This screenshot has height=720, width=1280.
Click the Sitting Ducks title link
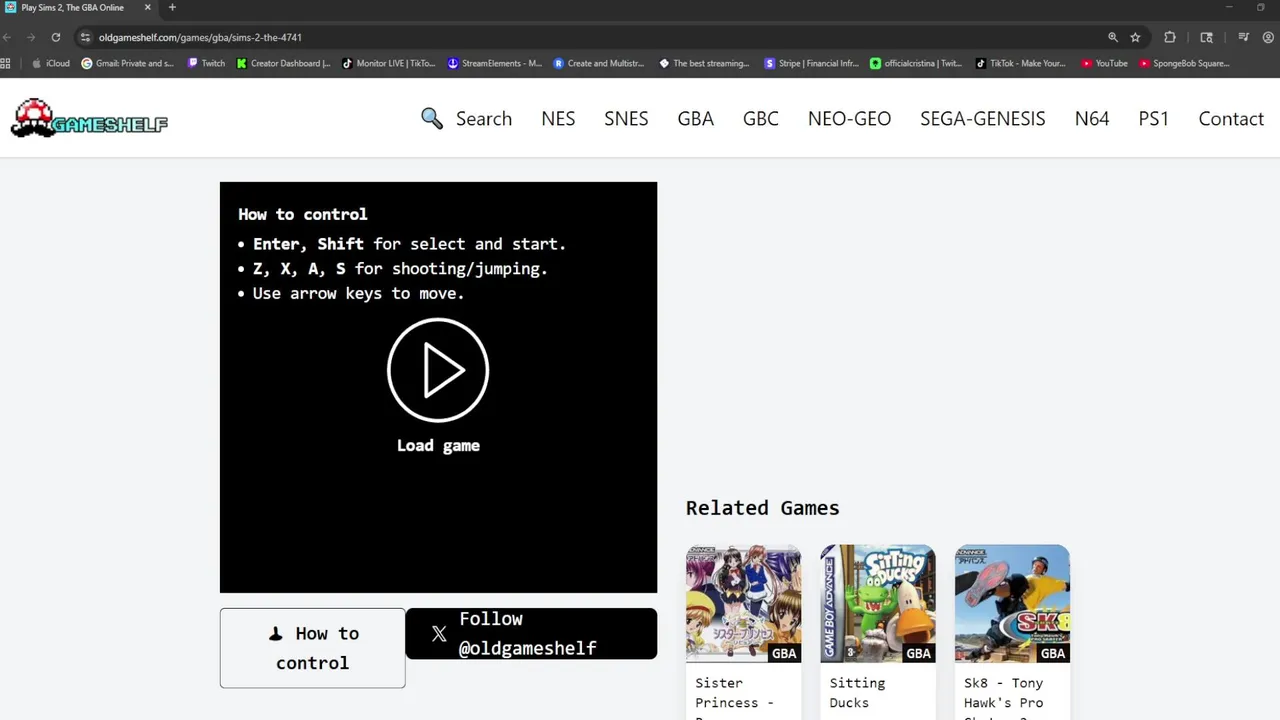857,692
